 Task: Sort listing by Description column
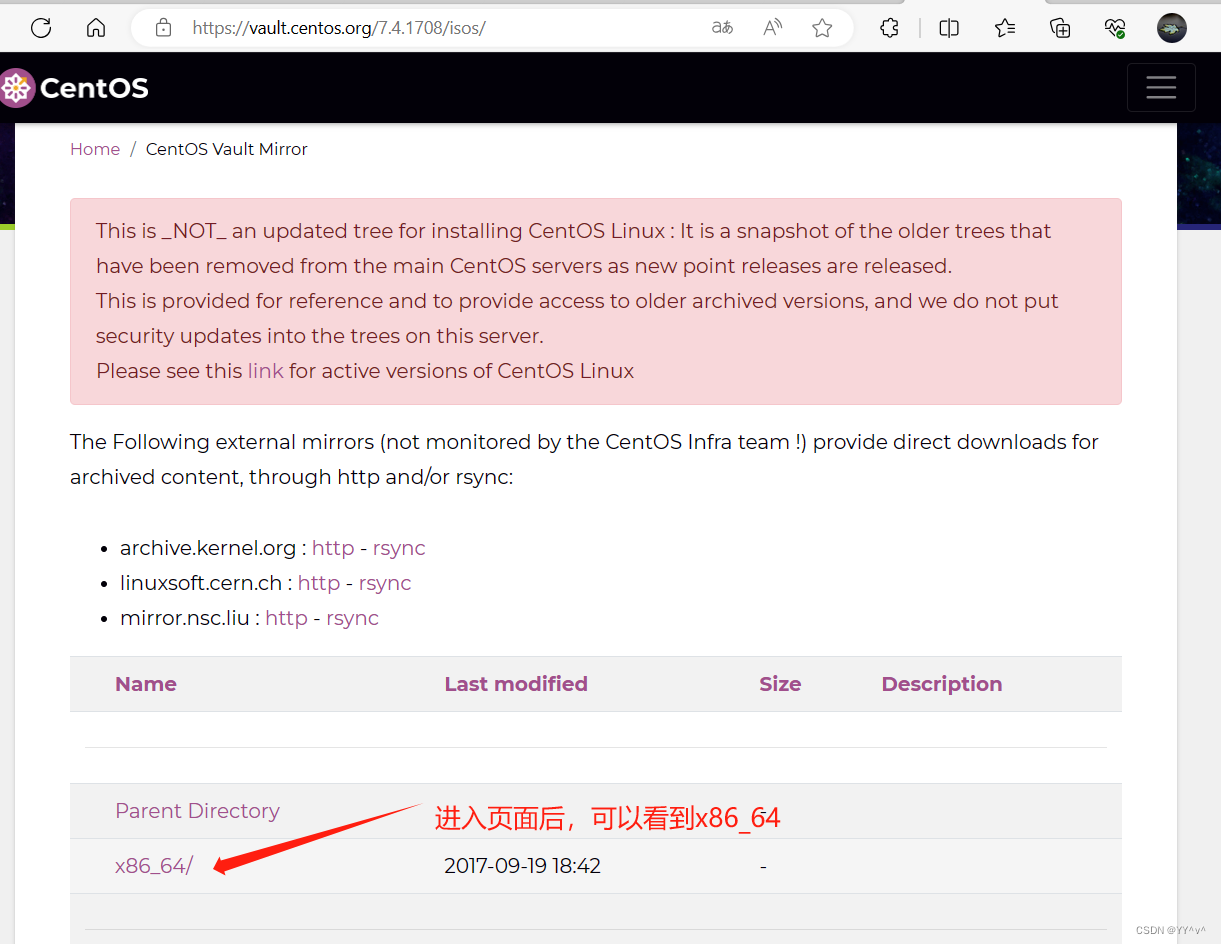(942, 684)
